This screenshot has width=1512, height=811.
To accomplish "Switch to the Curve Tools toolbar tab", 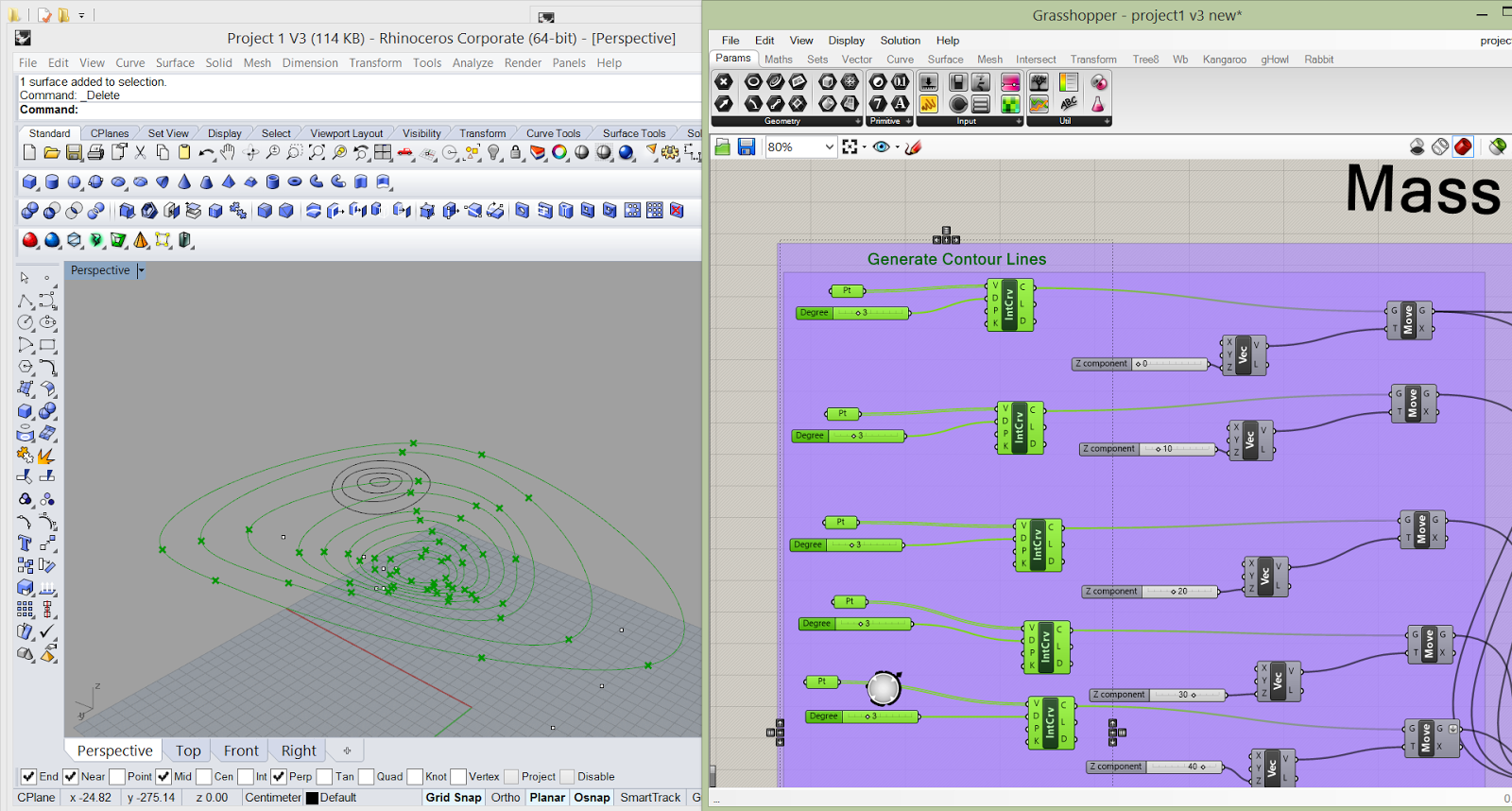I will (554, 133).
